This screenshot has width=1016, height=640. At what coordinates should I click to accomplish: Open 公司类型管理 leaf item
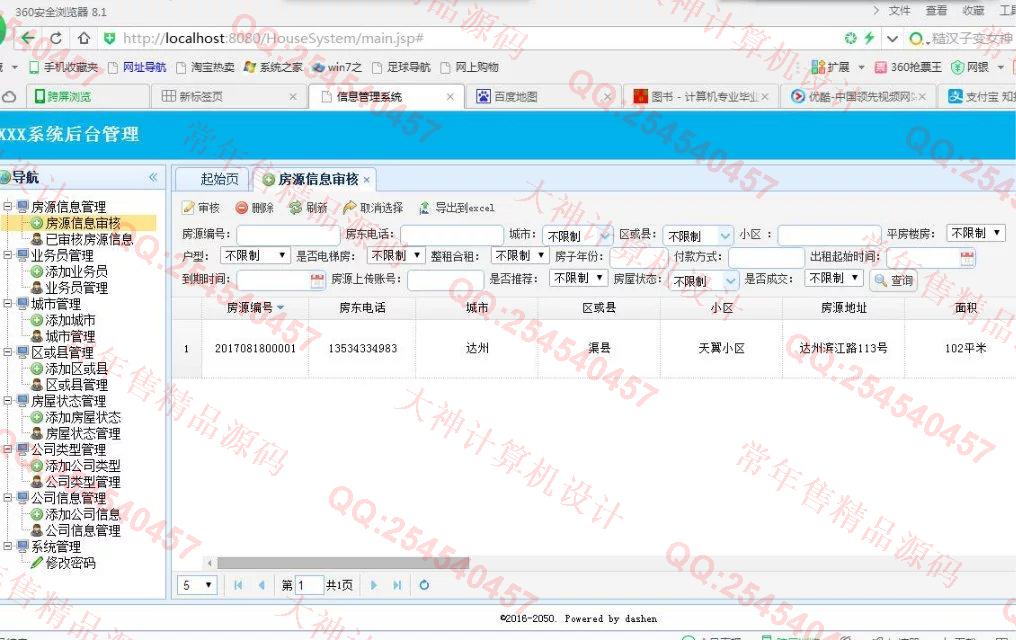82,482
